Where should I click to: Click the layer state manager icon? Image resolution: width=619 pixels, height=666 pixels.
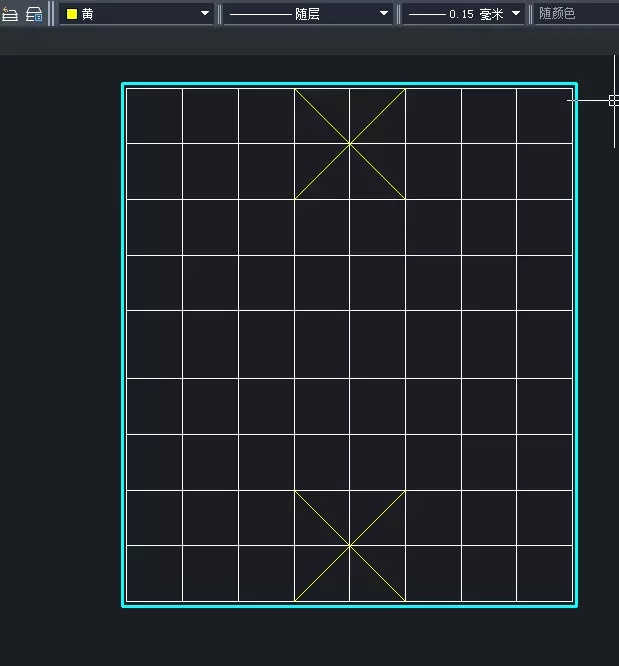[x=33, y=14]
